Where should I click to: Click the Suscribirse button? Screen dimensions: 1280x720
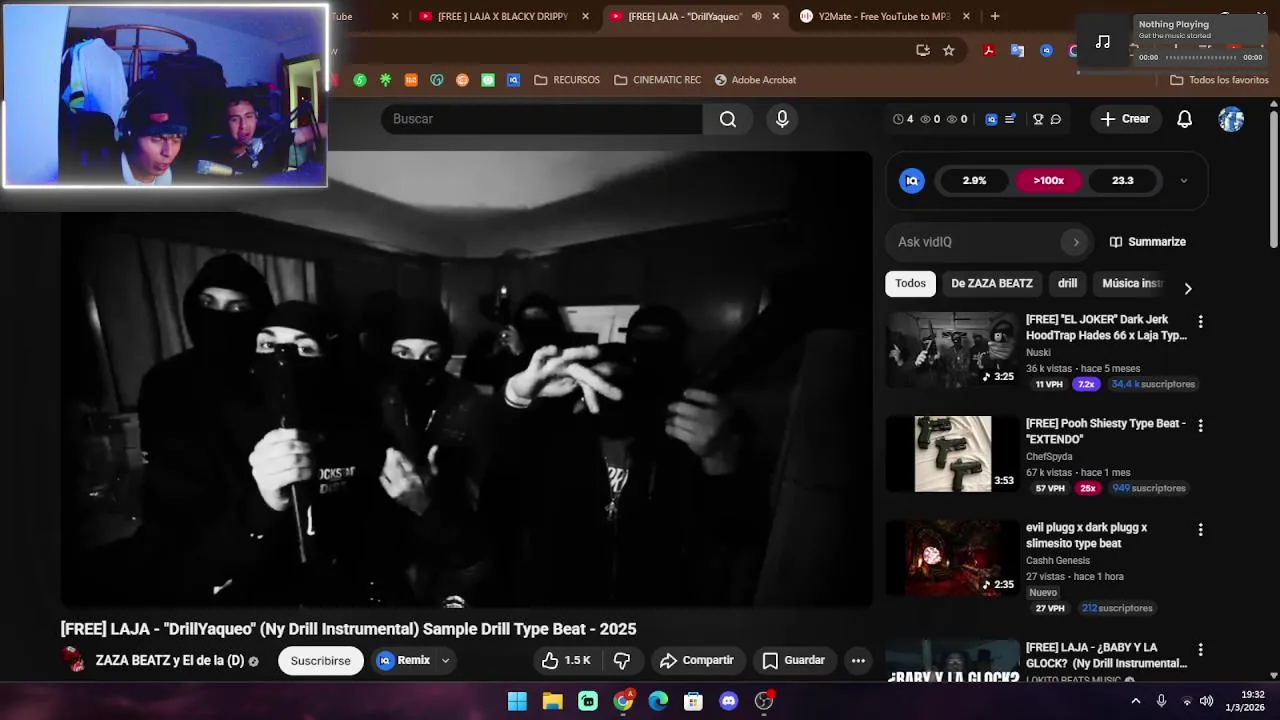tap(320, 661)
